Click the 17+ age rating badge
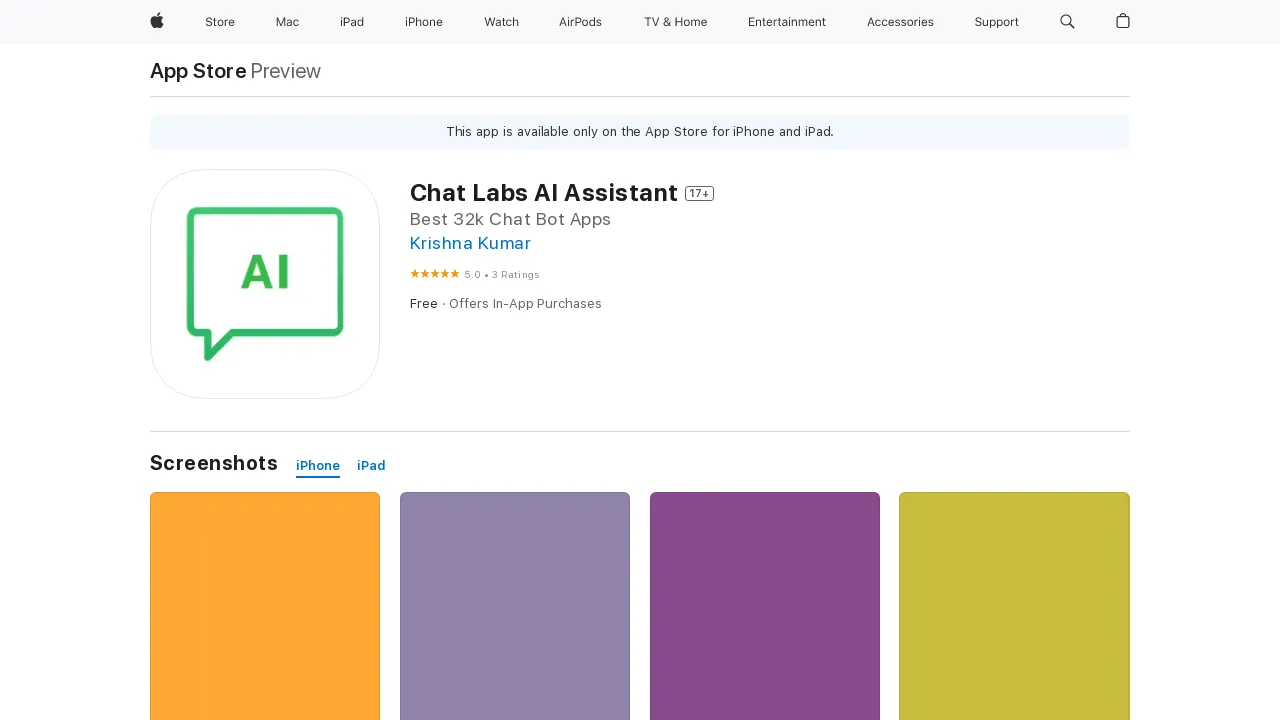 [x=699, y=193]
